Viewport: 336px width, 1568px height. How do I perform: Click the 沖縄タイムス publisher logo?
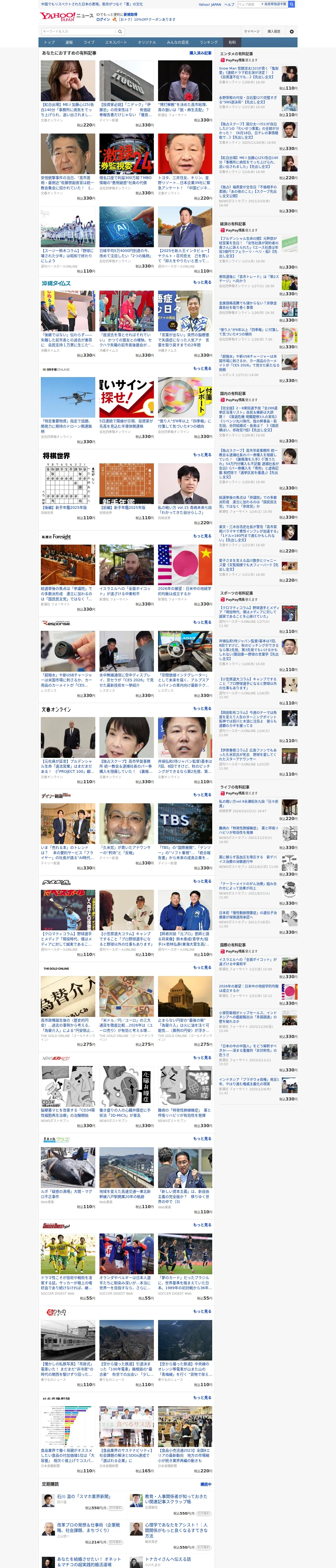click(56, 283)
